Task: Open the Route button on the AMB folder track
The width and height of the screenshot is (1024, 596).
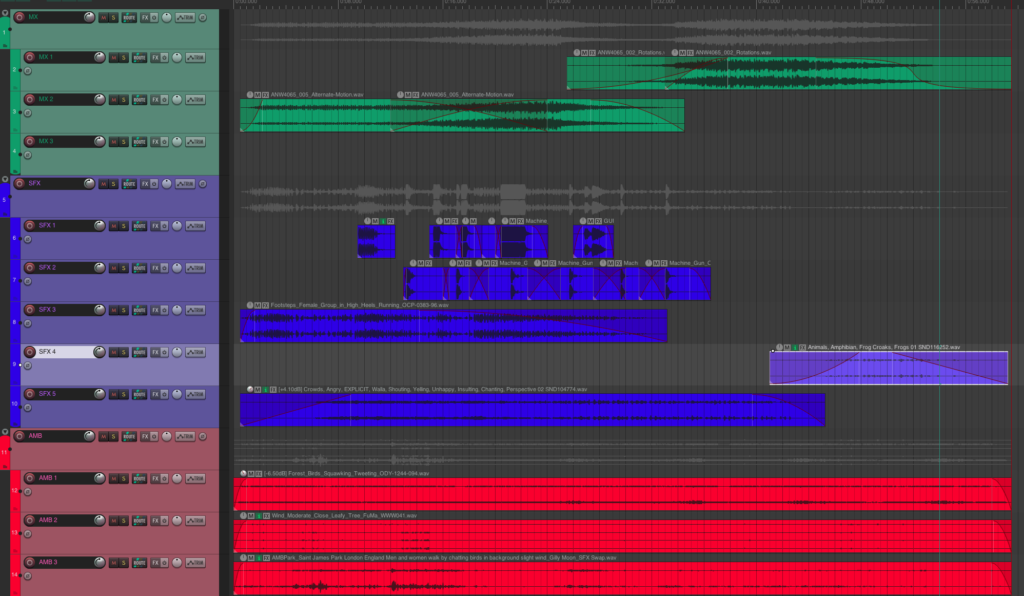Action: [129, 436]
